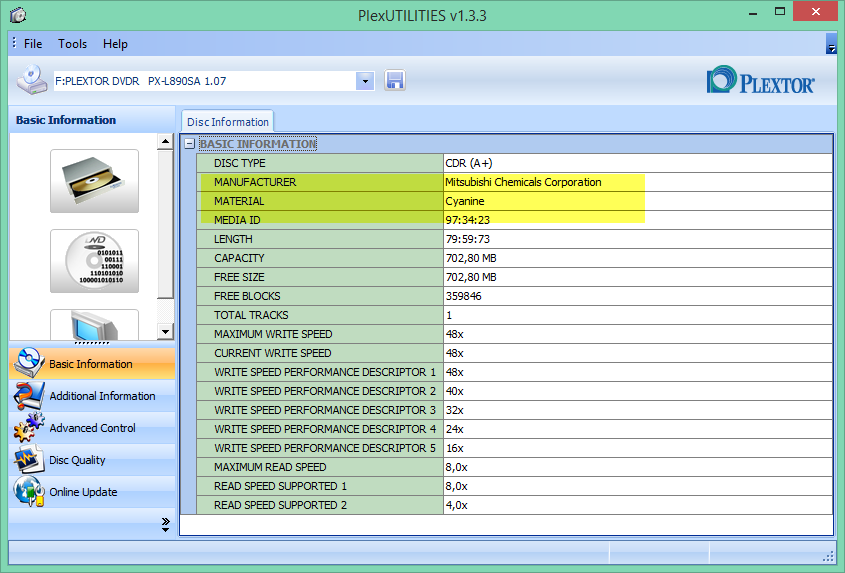Select MAXIMUM WRITE SPEED row label
Image resolution: width=845 pixels, height=573 pixels.
pyautogui.click(x=273, y=334)
